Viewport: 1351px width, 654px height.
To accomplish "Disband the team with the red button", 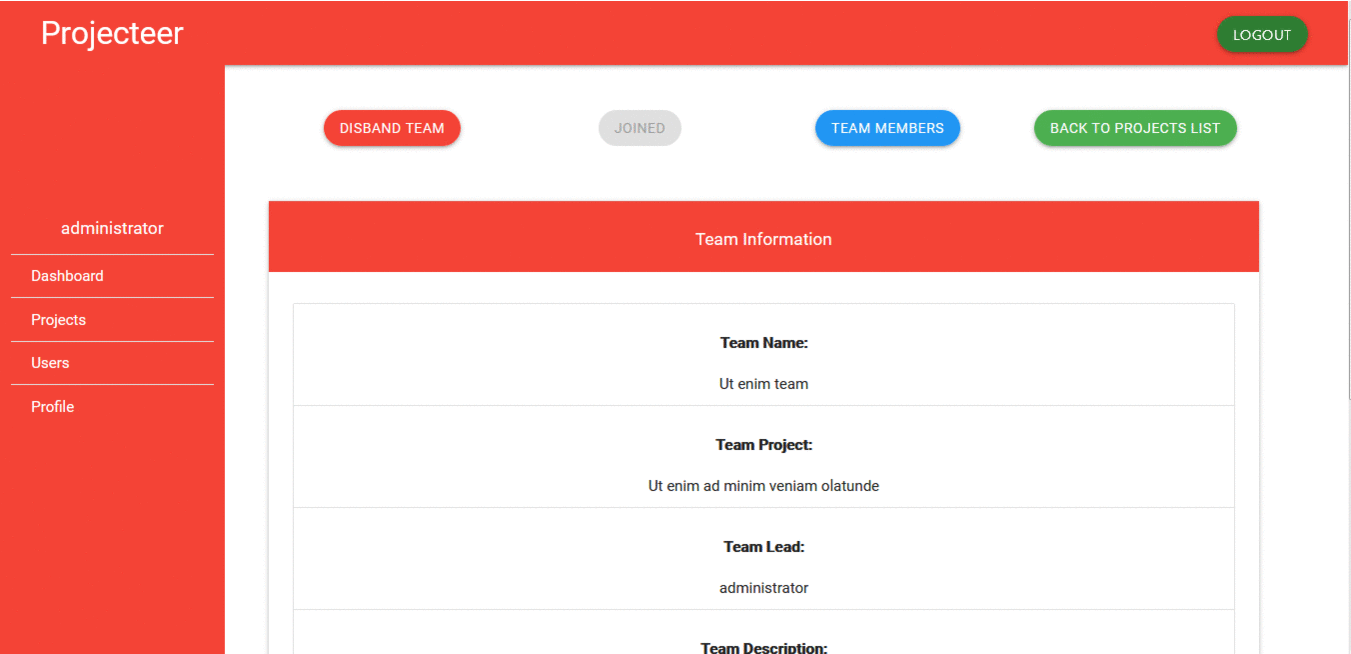I will pos(392,128).
